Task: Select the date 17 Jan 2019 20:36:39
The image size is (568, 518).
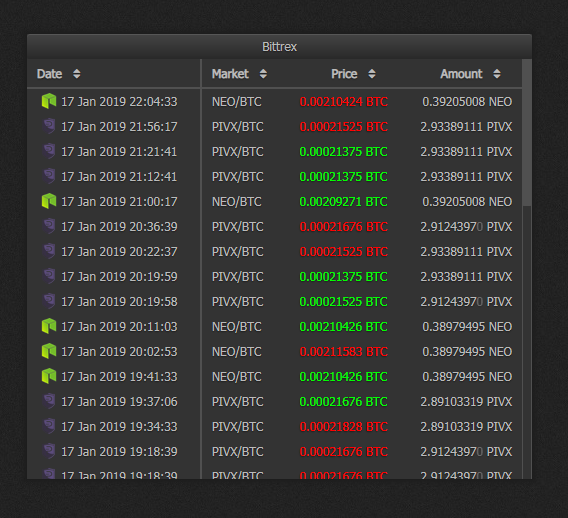Action: click(x=119, y=227)
